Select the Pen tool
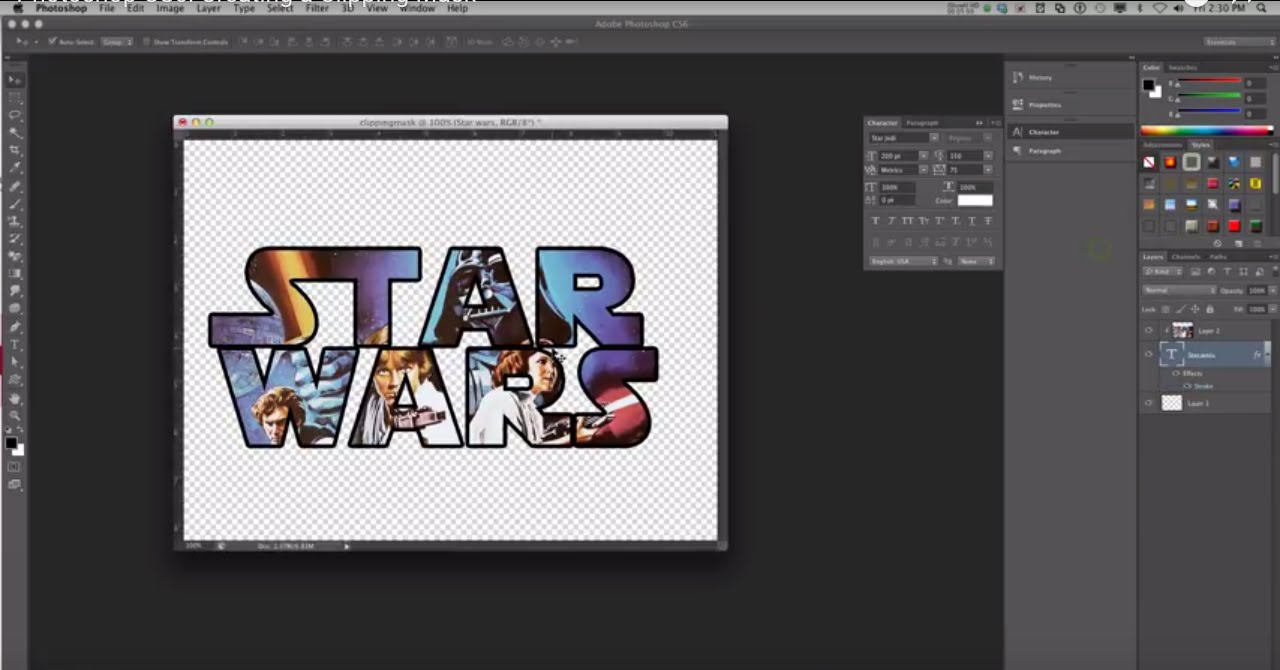The height and width of the screenshot is (670, 1280). (14, 327)
